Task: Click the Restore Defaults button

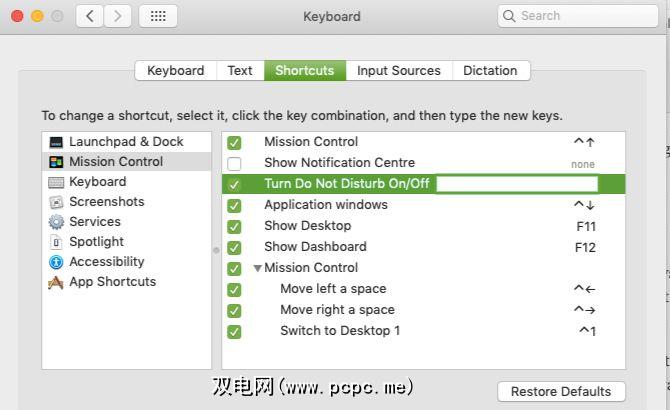Action: coord(561,391)
